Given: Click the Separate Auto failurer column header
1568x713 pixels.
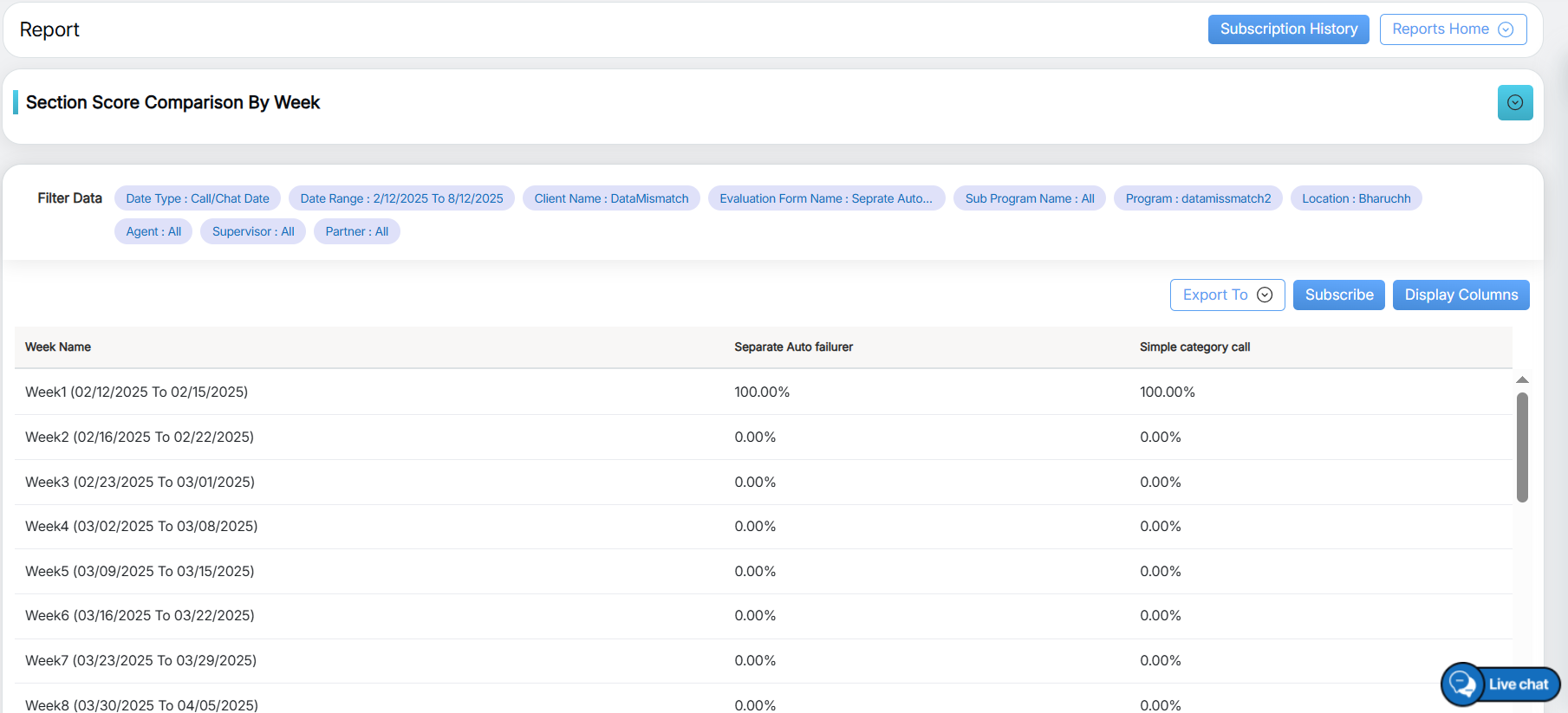Looking at the screenshot, I should 793,347.
